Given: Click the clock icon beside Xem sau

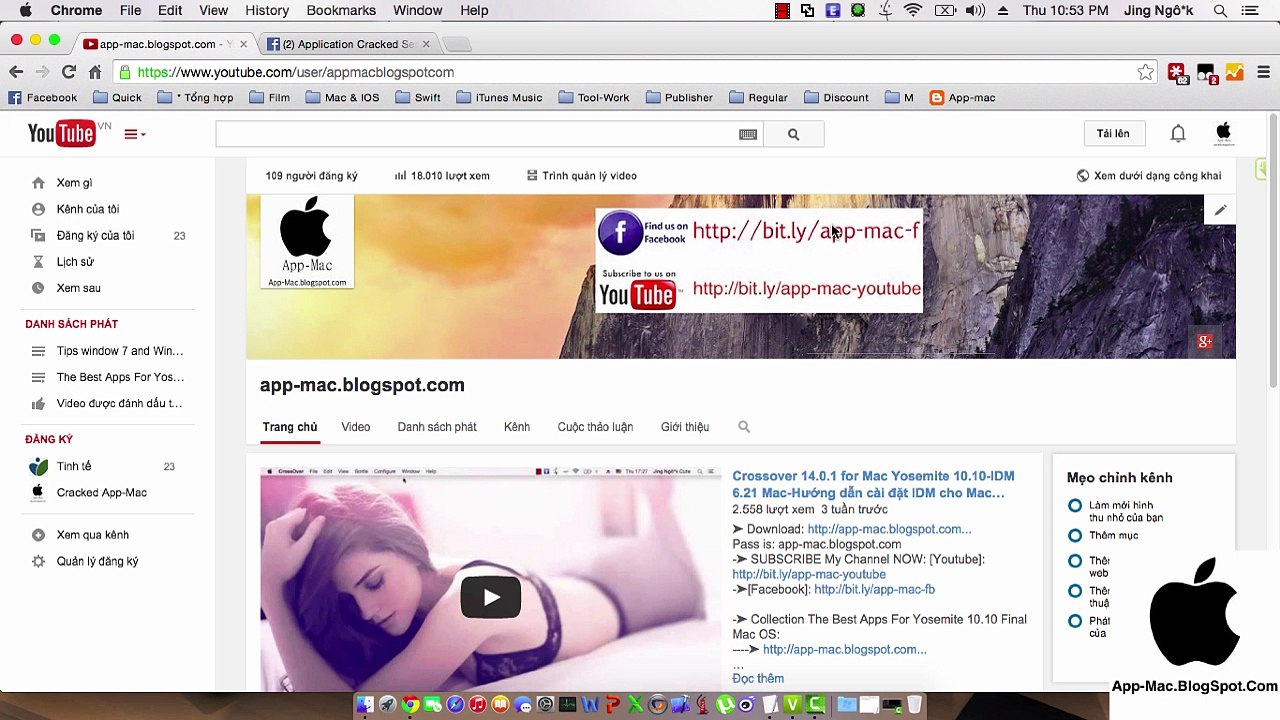Looking at the screenshot, I should coord(38,288).
